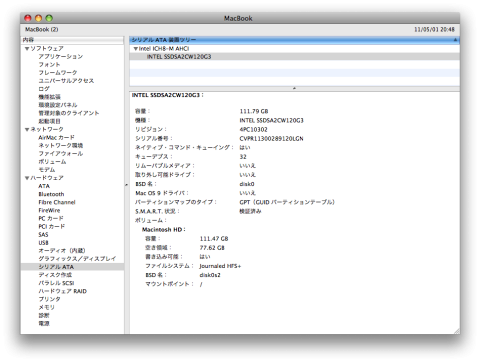
Task: Select 管理対象のクライアント in the sidebar
Action: pyautogui.click(x=69, y=113)
